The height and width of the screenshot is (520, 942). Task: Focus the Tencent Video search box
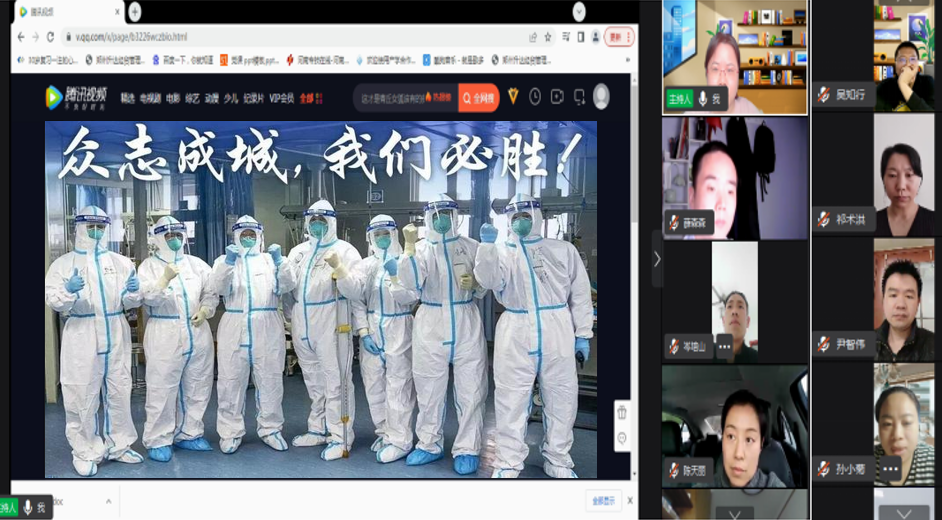406,97
